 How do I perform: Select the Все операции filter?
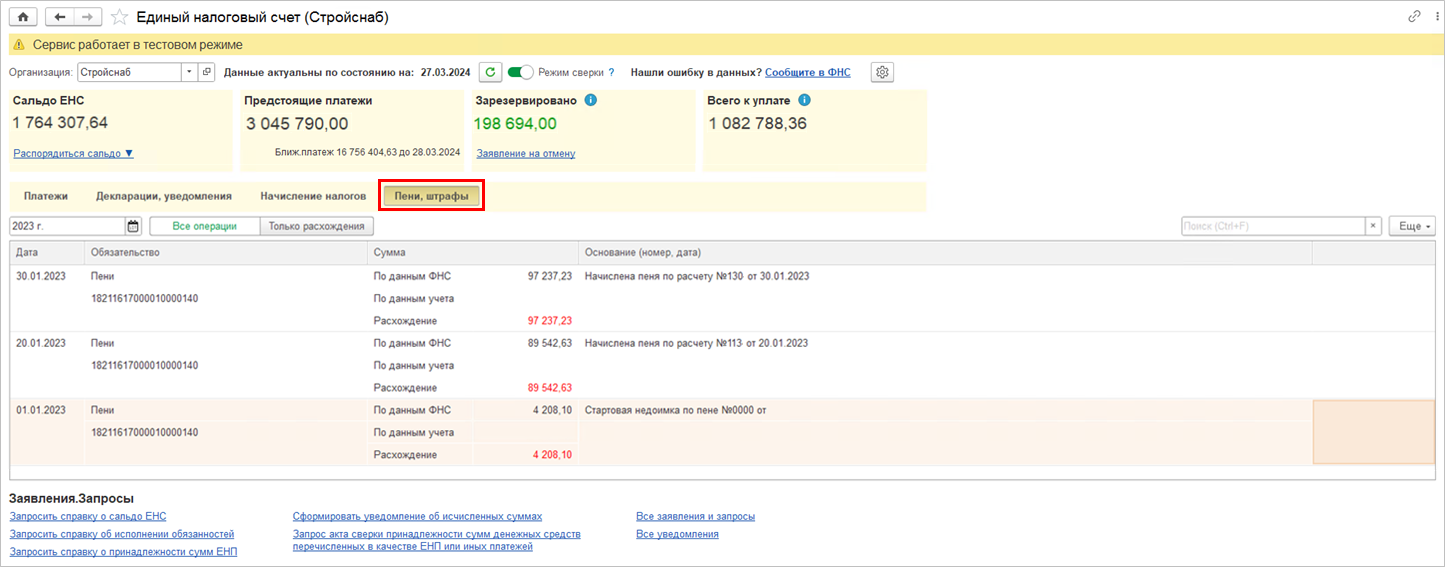point(204,226)
